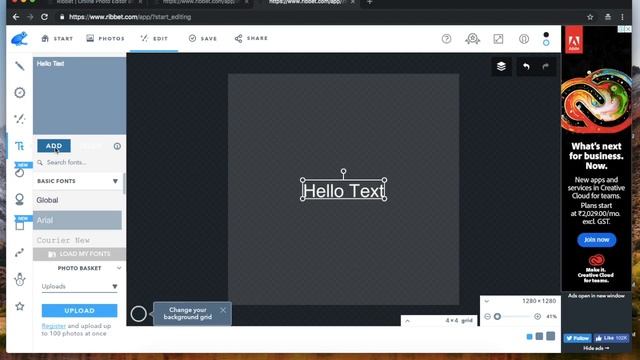Click the background grid circle button
Screen dimensions: 640x360
[x=138, y=313]
